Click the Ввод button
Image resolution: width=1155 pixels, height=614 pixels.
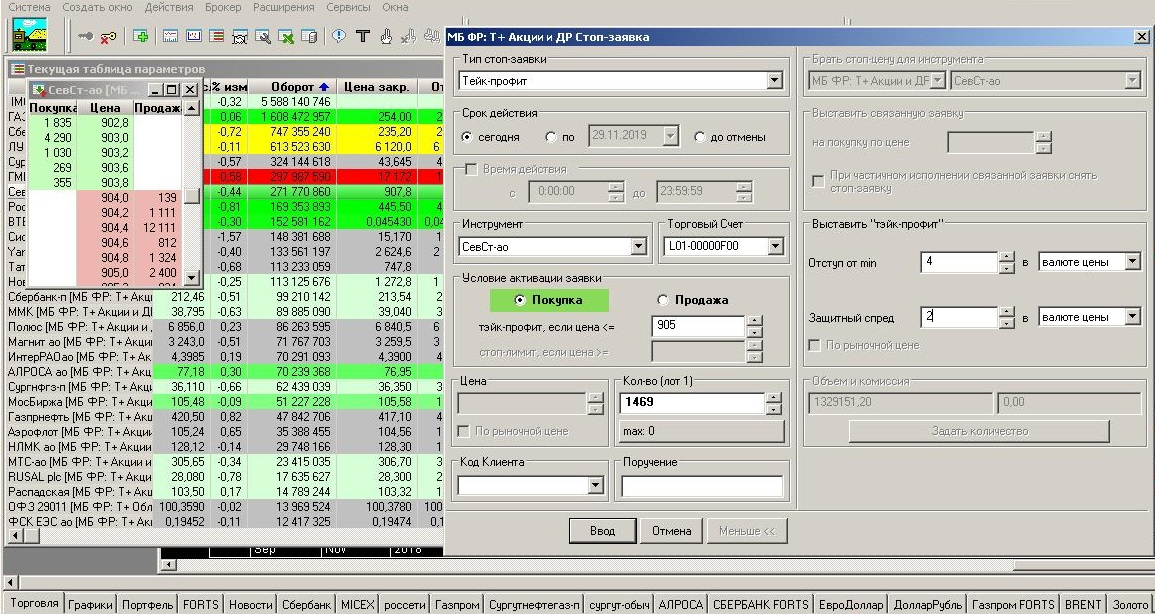pyautogui.click(x=603, y=531)
